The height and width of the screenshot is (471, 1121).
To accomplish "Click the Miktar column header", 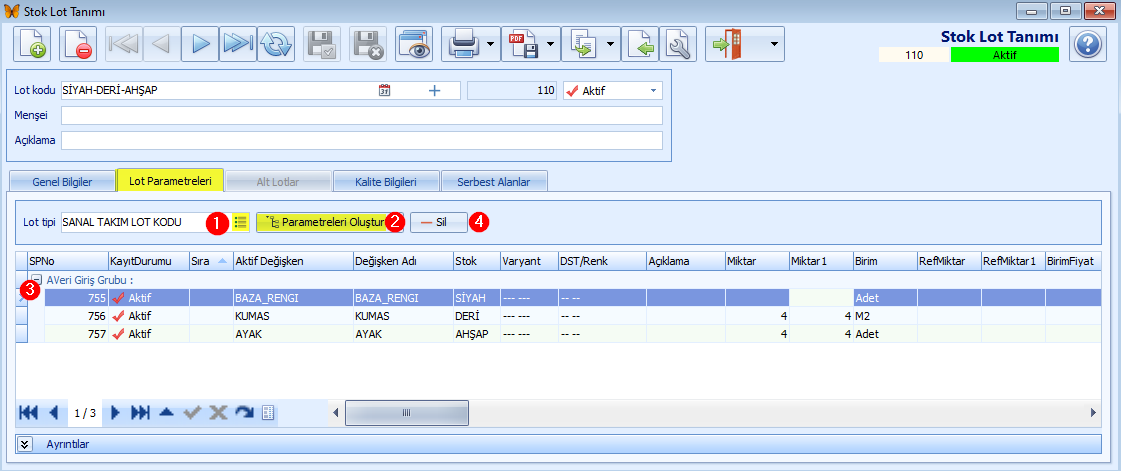I will coord(757,261).
